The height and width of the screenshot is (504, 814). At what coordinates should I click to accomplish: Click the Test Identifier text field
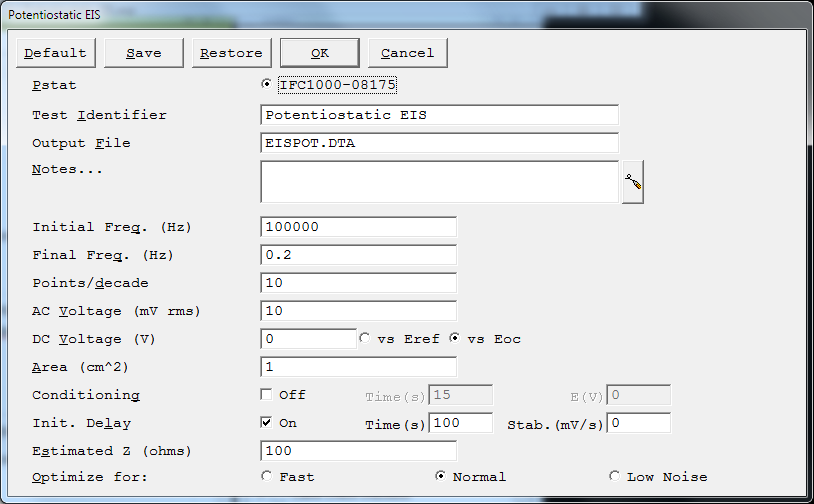click(x=439, y=115)
